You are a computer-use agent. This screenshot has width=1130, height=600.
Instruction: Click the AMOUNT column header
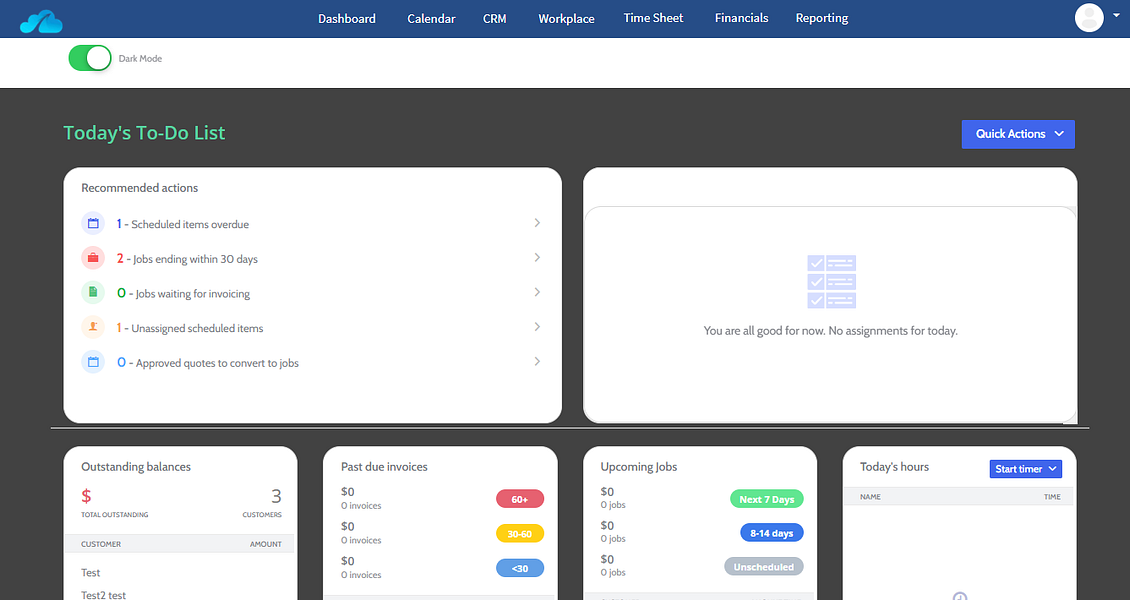point(266,544)
